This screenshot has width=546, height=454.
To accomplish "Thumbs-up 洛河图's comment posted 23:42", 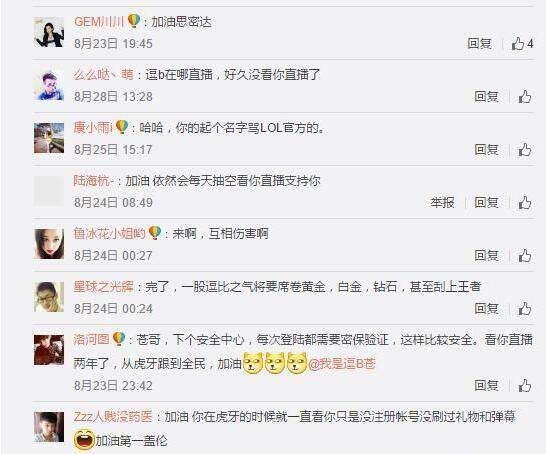I will pos(525,385).
